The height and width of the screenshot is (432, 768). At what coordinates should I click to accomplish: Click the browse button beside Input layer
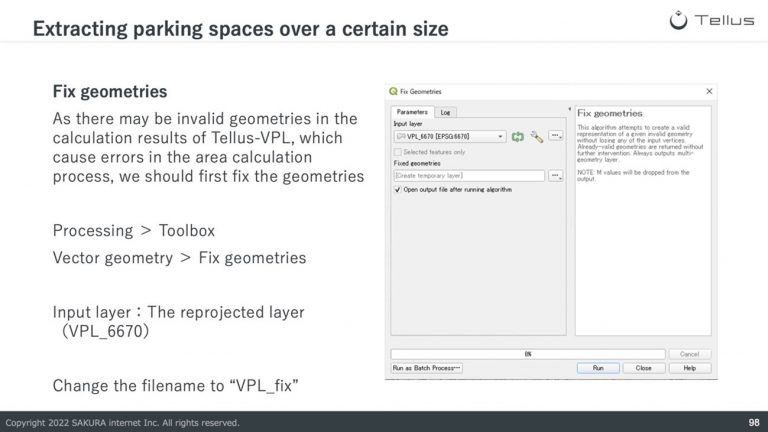click(555, 136)
